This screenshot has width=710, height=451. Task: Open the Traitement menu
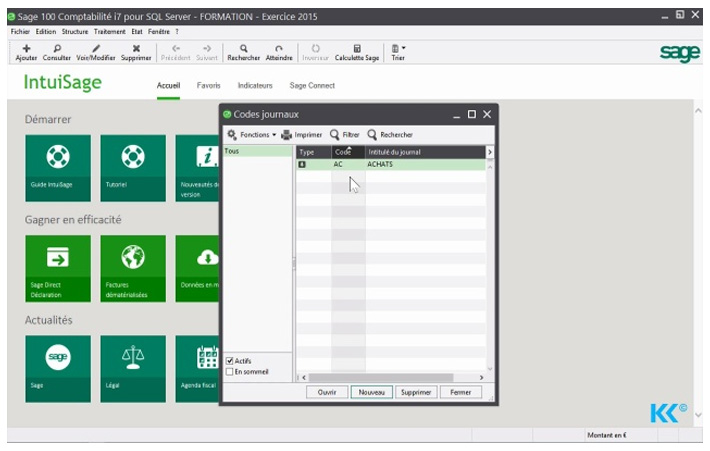[109, 31]
